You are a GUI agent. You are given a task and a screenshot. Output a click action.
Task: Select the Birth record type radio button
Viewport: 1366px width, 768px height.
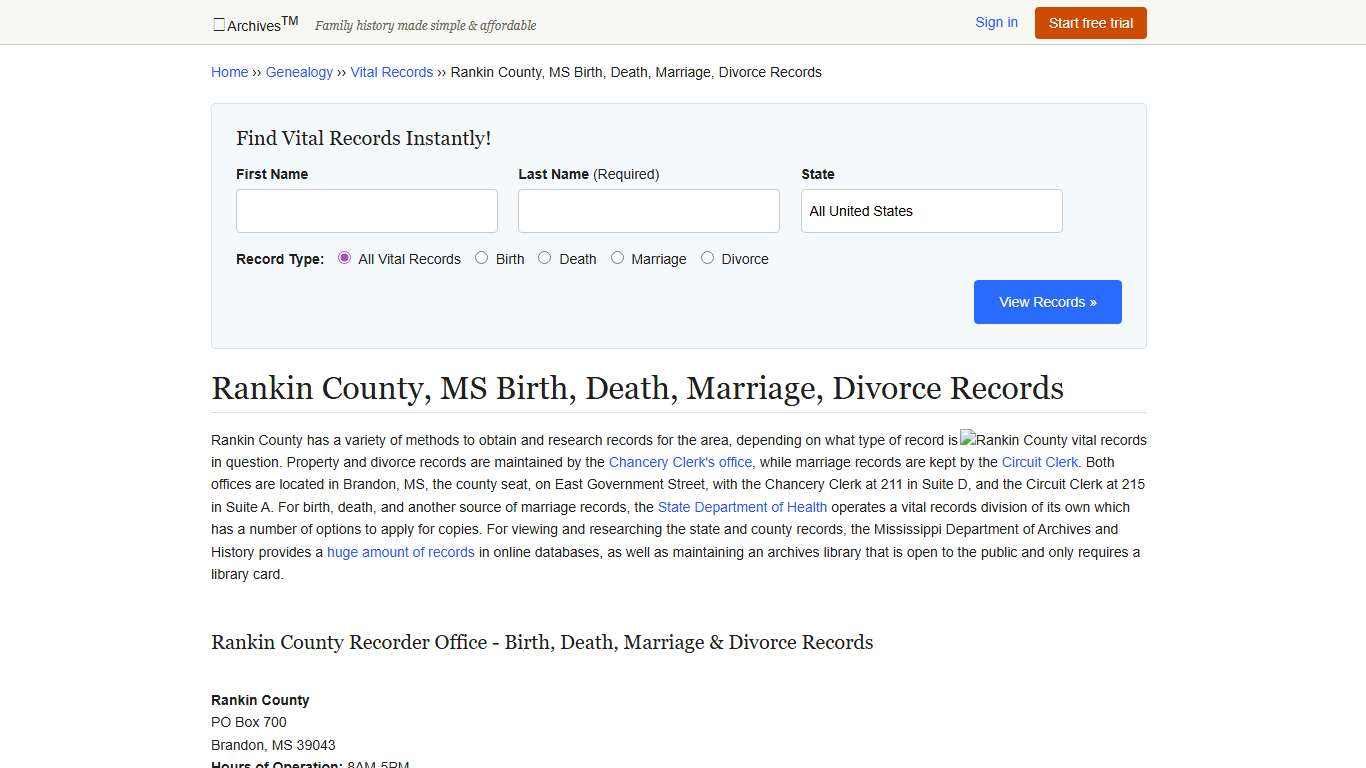coord(481,258)
